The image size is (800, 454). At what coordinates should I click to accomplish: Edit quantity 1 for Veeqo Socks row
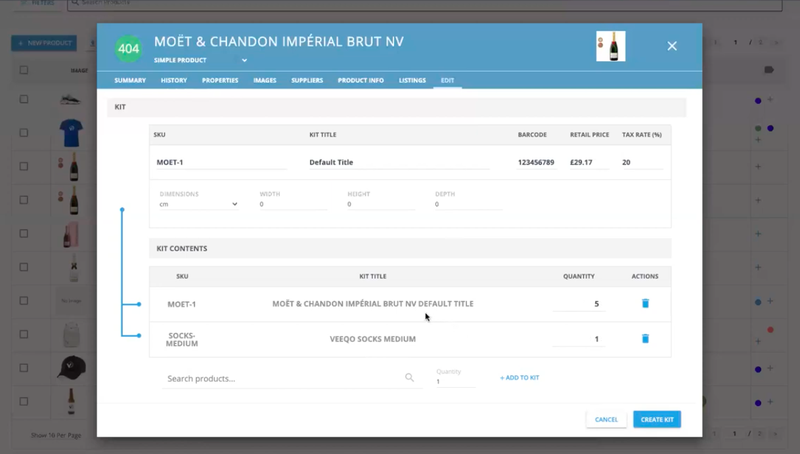579,339
